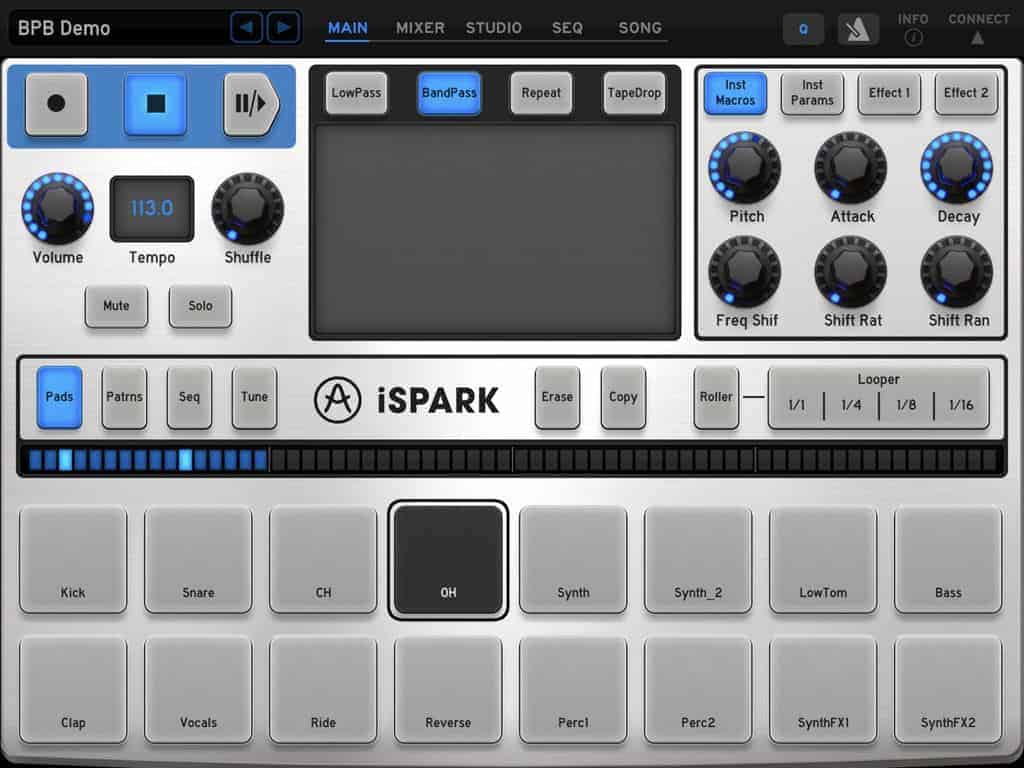Go to next project arrow

[283, 27]
